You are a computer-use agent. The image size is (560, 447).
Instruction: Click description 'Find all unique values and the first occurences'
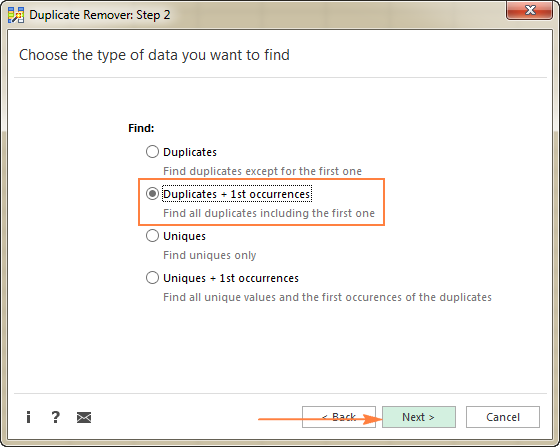[x=327, y=297]
